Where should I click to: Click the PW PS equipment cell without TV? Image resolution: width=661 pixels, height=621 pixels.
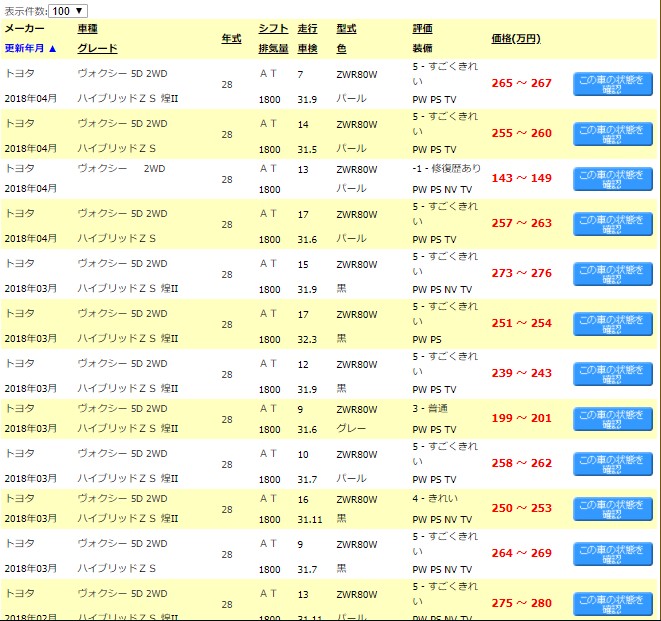coord(427,339)
